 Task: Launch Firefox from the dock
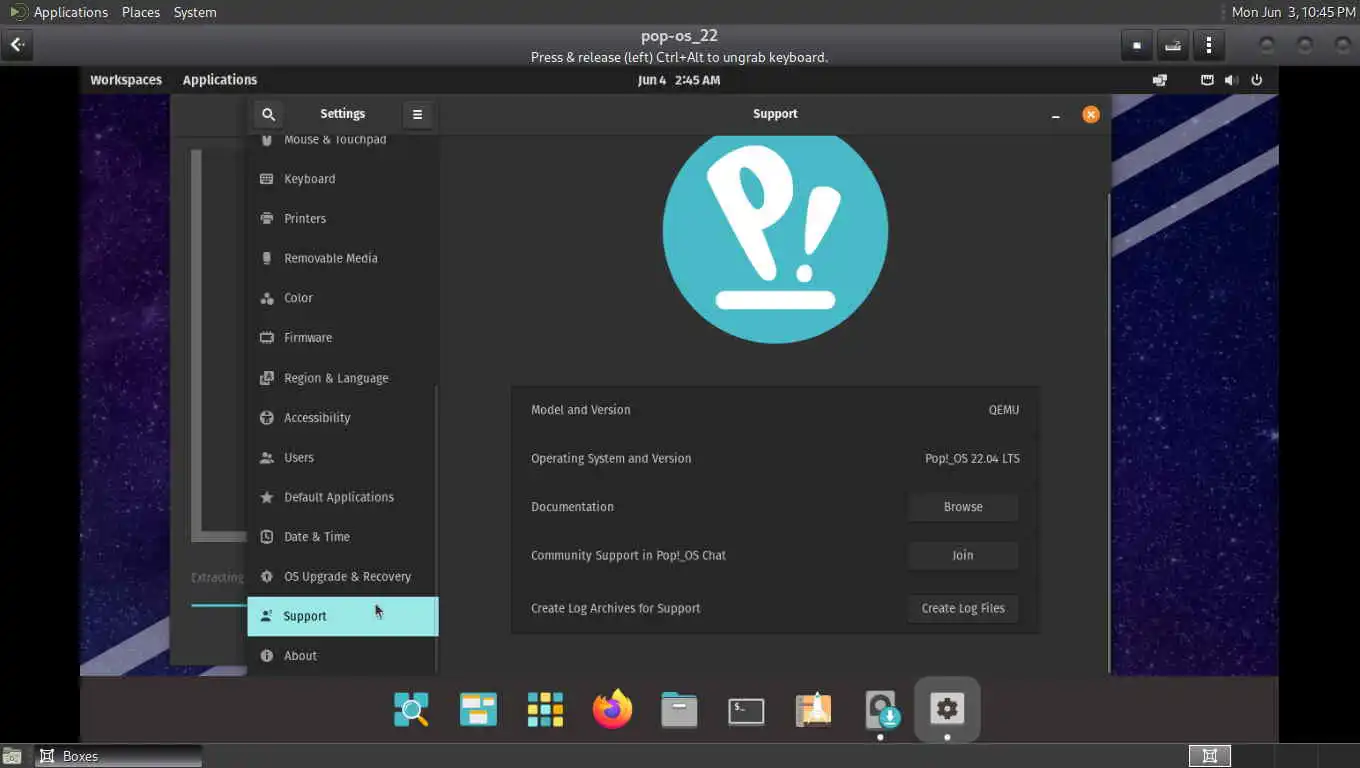point(612,709)
